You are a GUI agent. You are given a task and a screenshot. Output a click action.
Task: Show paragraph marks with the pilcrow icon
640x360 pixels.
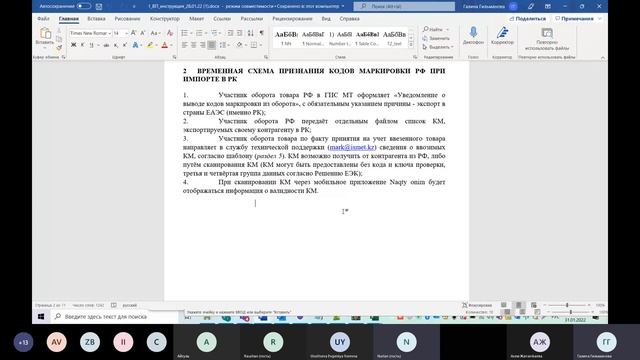(261, 33)
